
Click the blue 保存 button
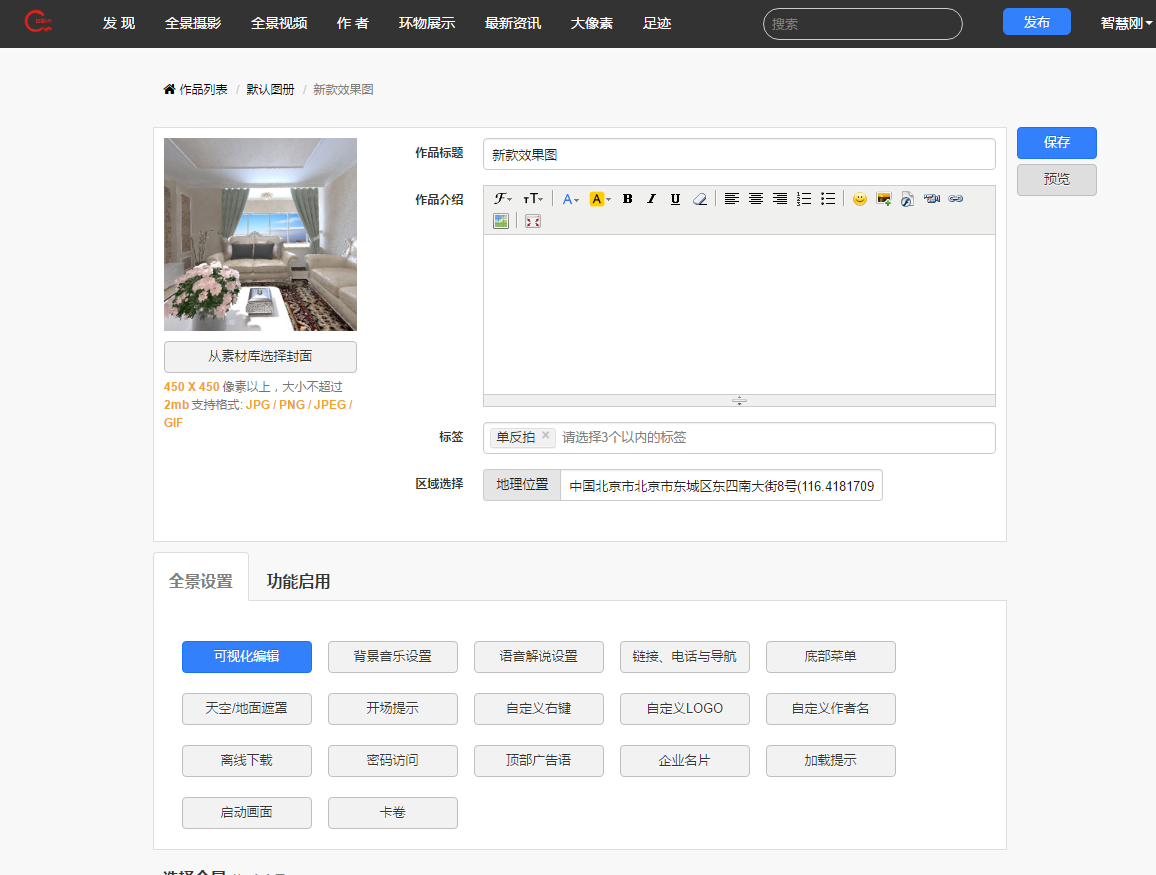click(x=1056, y=143)
